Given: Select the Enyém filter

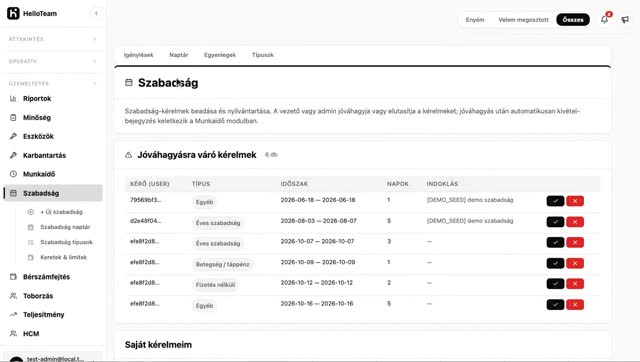Looking at the screenshot, I should [475, 20].
